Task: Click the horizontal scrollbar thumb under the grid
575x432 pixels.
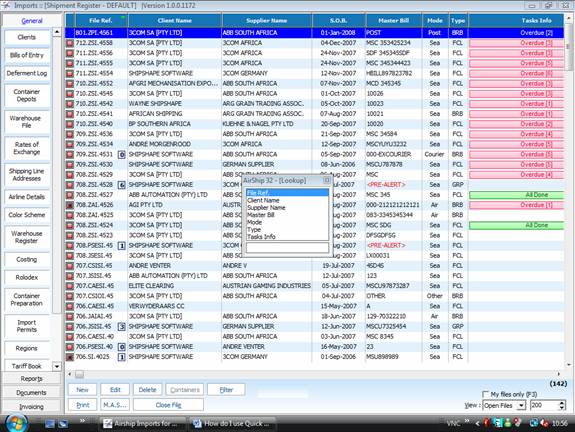Action: (79, 374)
